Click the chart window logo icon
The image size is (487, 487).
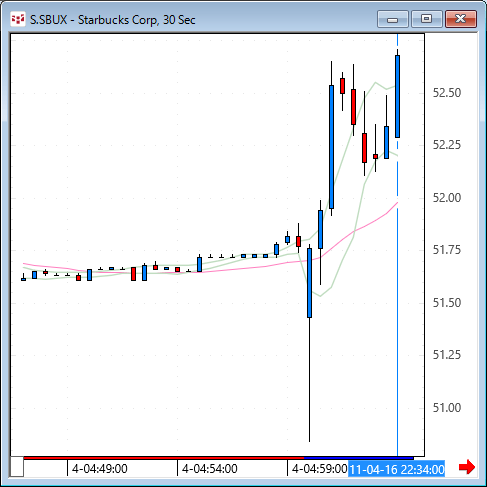coord(18,19)
